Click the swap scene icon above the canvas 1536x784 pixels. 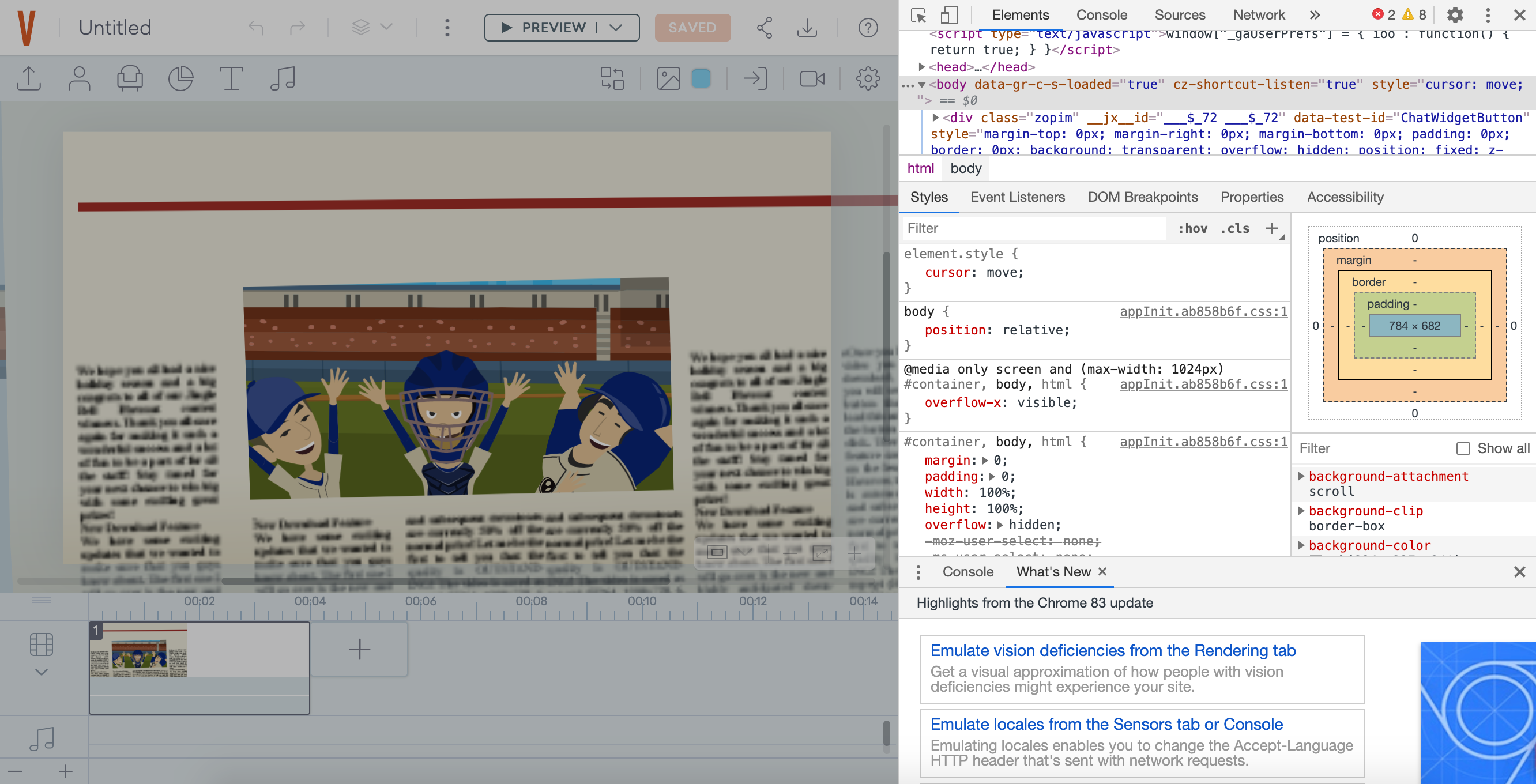pyautogui.click(x=613, y=78)
